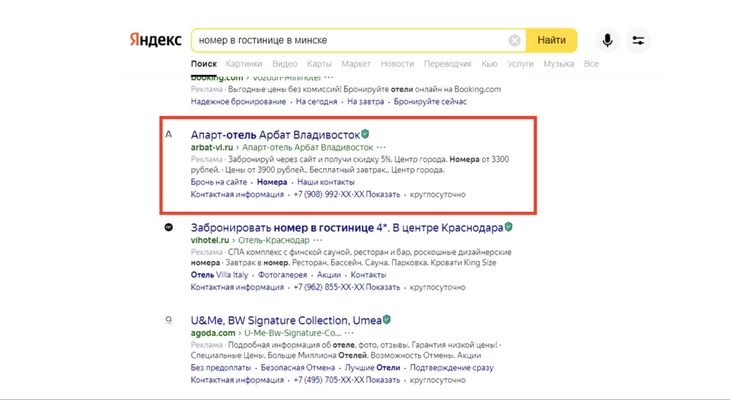Open the Апарт-отель Арбат Владивосток result title
This screenshot has height=400, width=730.
coord(275,135)
